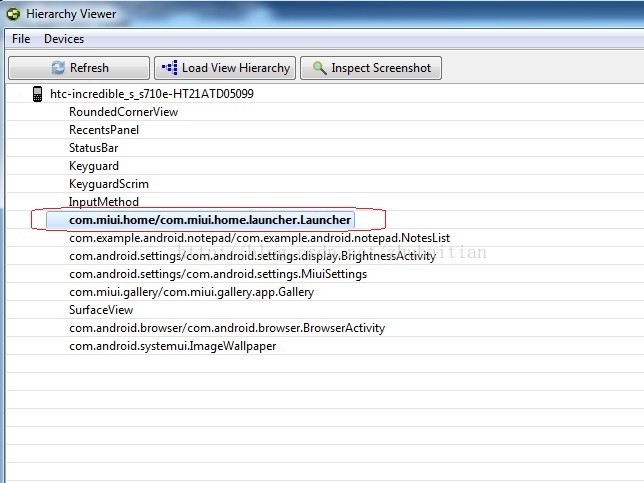Select the ImageWallpaper row
This screenshot has height=483, width=644.
click(x=172, y=346)
